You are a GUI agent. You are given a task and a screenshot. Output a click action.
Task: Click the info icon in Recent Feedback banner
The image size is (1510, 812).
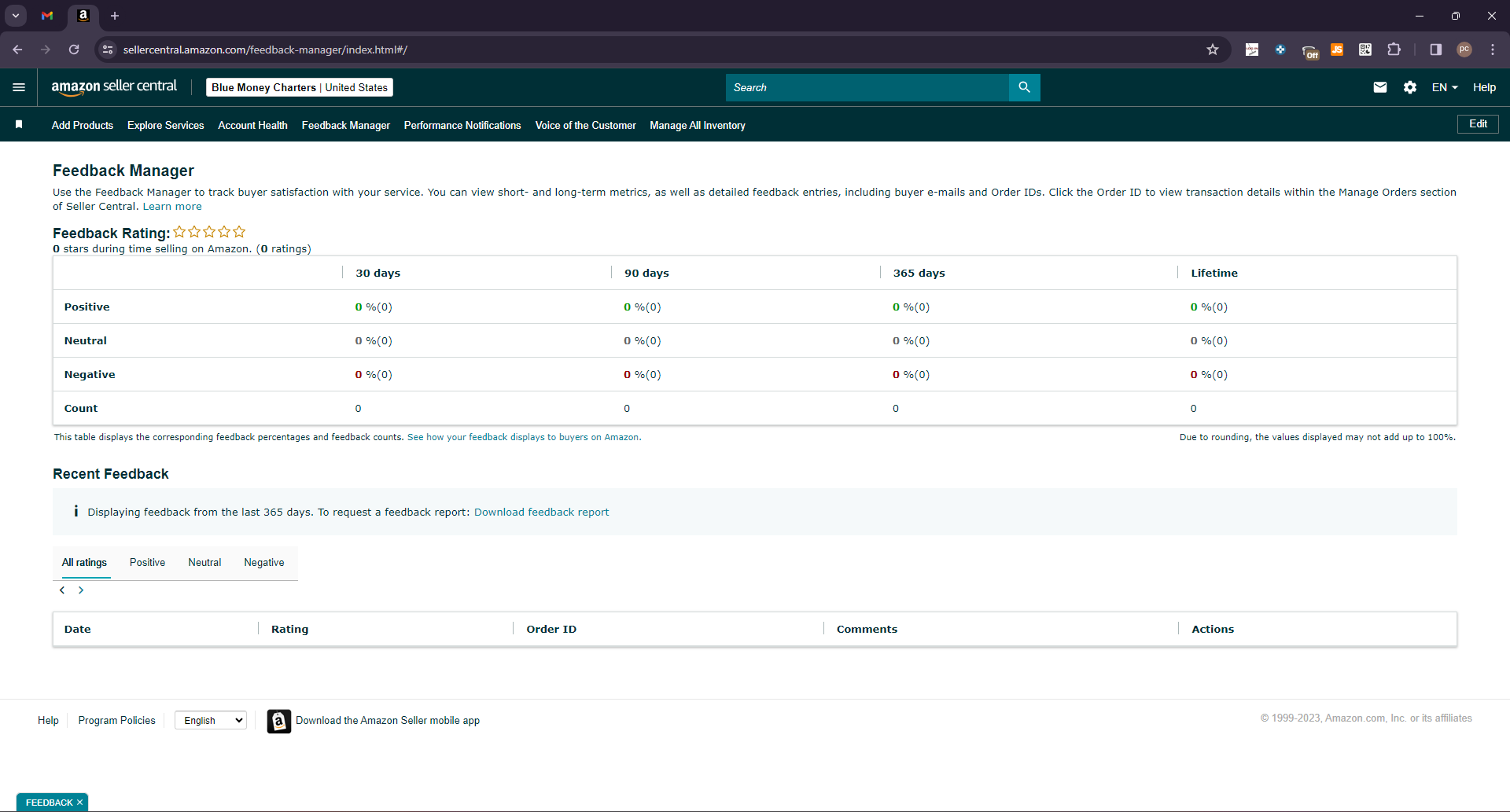pyautogui.click(x=75, y=511)
